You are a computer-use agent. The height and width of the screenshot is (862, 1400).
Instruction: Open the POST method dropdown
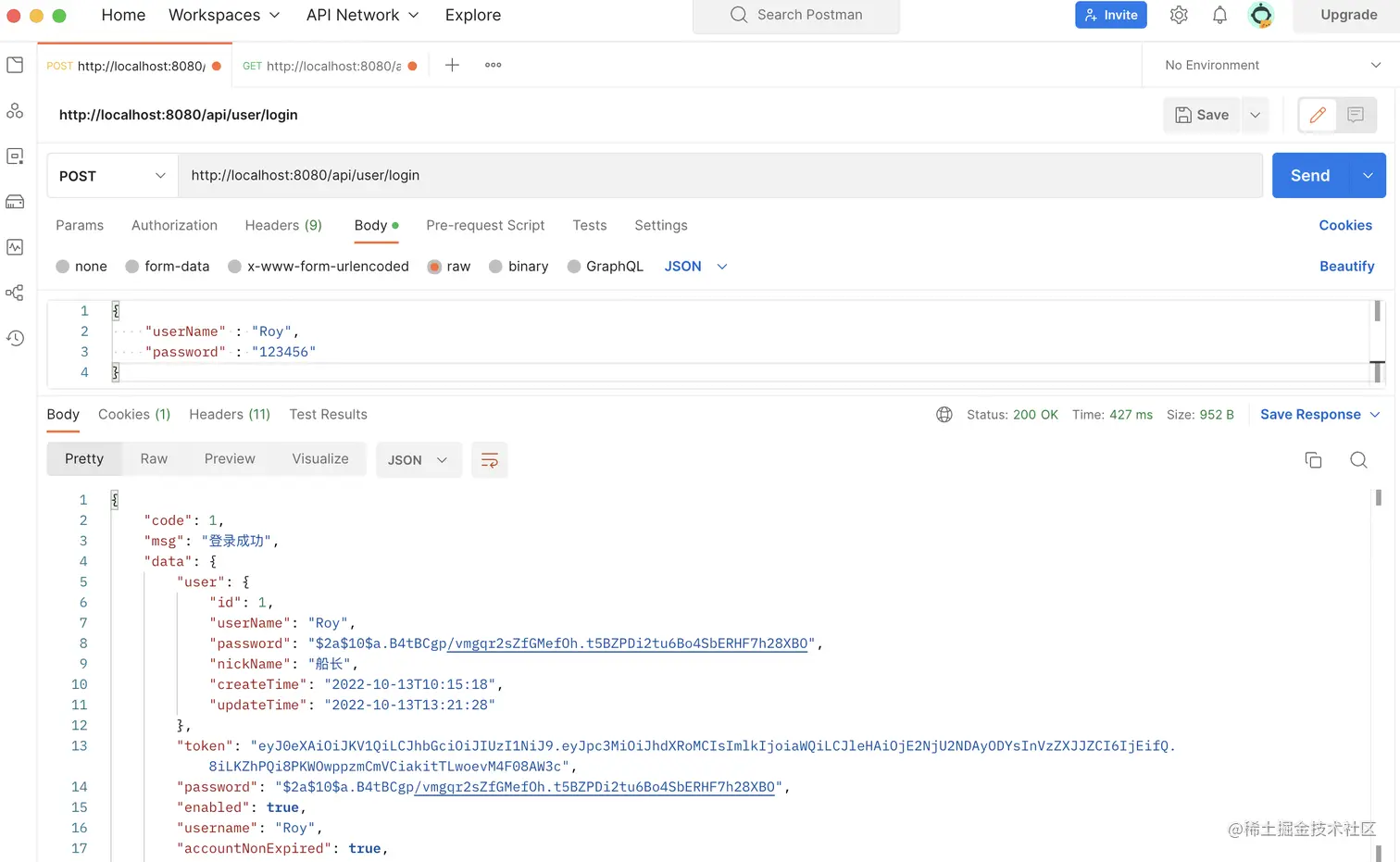(112, 176)
